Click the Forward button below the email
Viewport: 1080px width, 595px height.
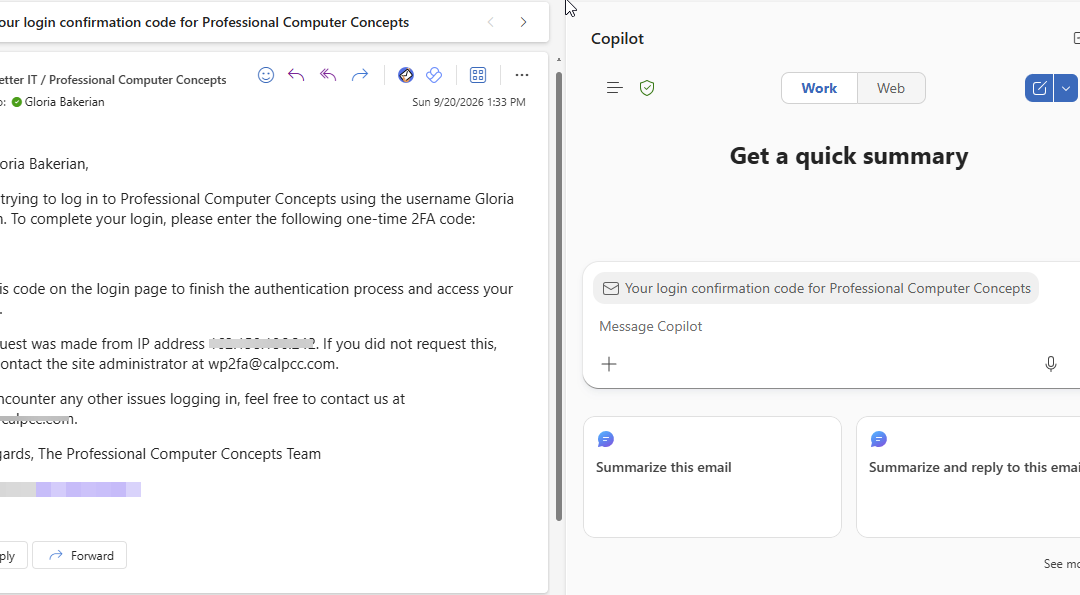[x=80, y=555]
